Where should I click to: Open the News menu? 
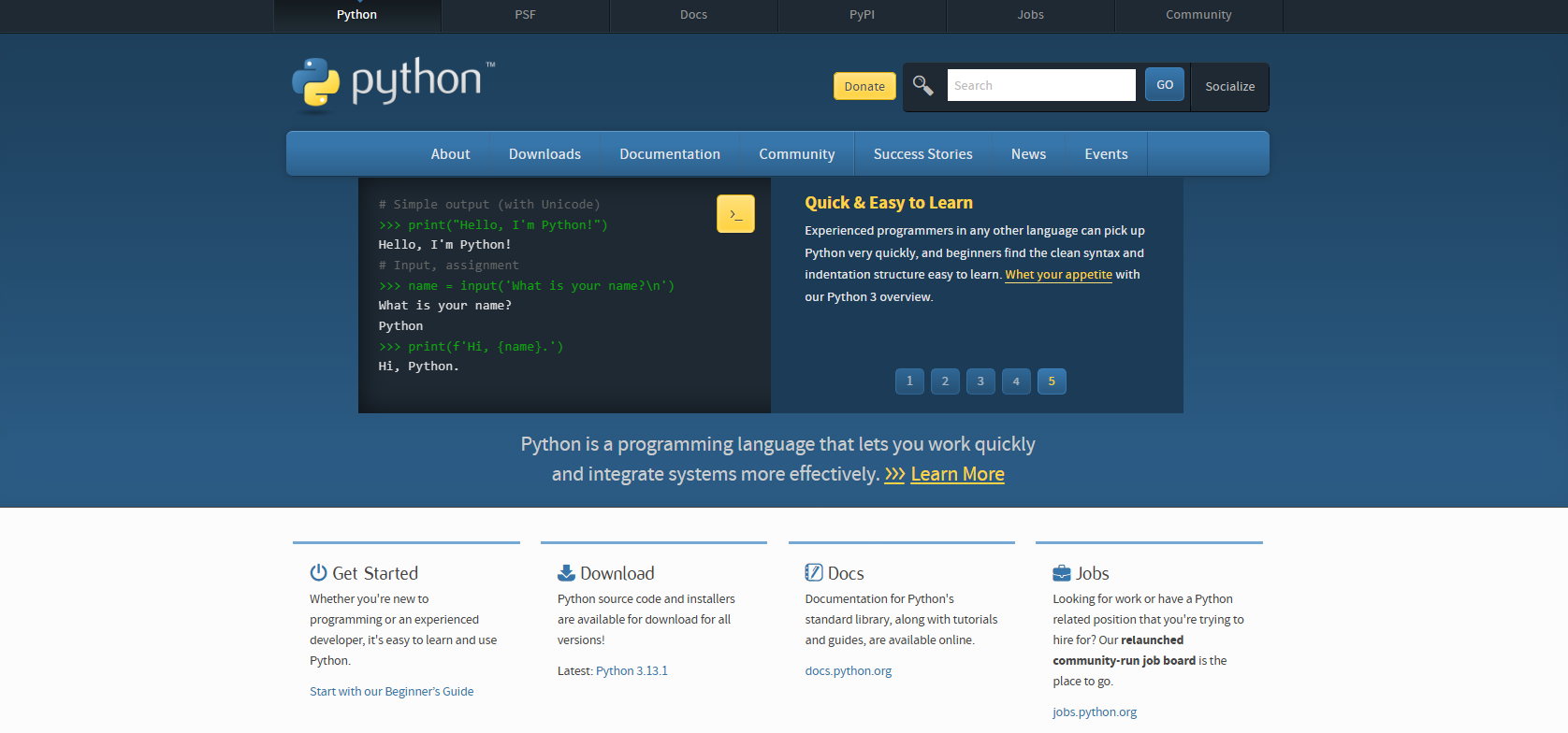(1029, 154)
